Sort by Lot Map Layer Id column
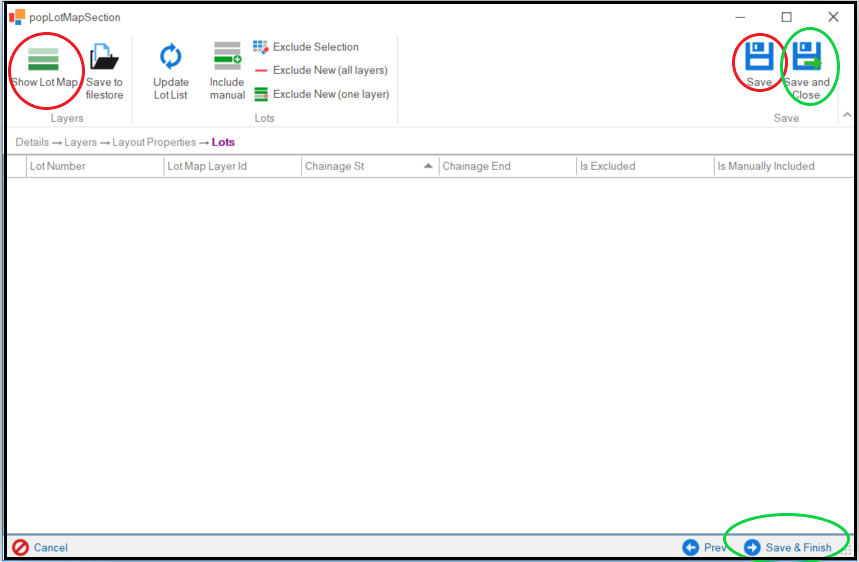Viewport: 859px width, 562px height. tap(233, 166)
